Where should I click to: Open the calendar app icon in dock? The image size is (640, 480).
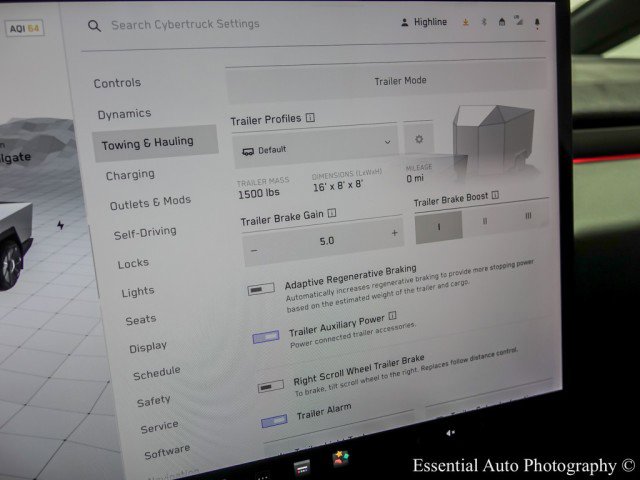[x=302, y=467]
